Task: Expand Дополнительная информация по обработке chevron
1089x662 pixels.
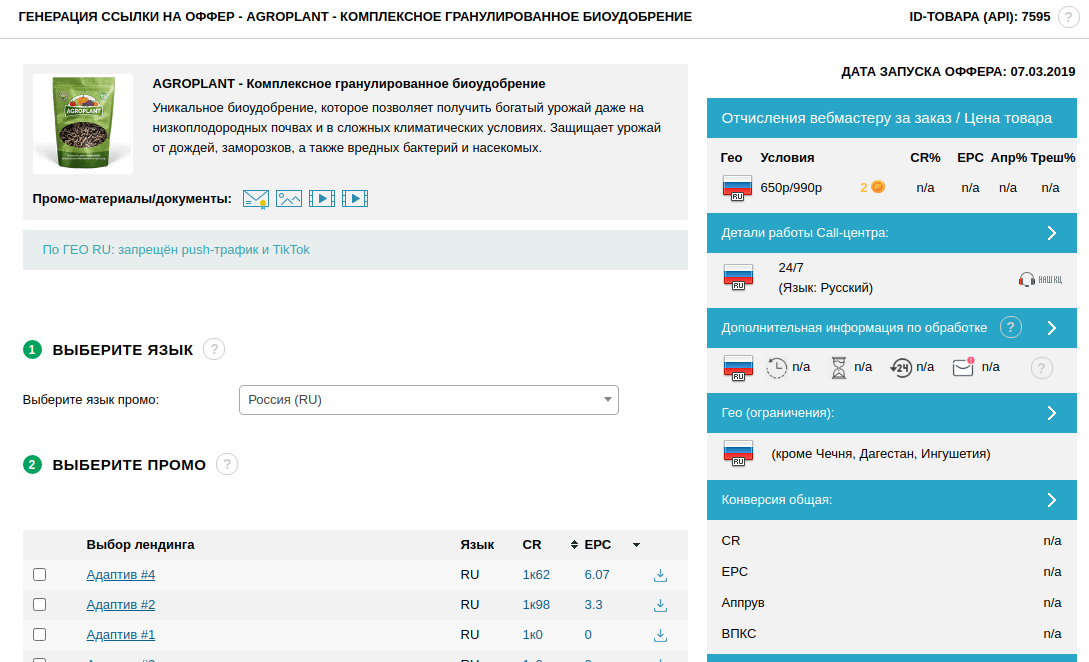Action: point(1051,328)
